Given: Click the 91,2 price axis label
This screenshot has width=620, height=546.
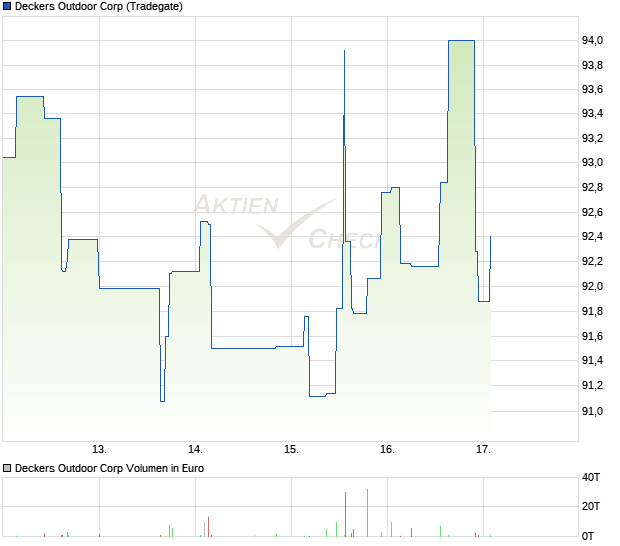Looking at the screenshot, I should 592,385.
